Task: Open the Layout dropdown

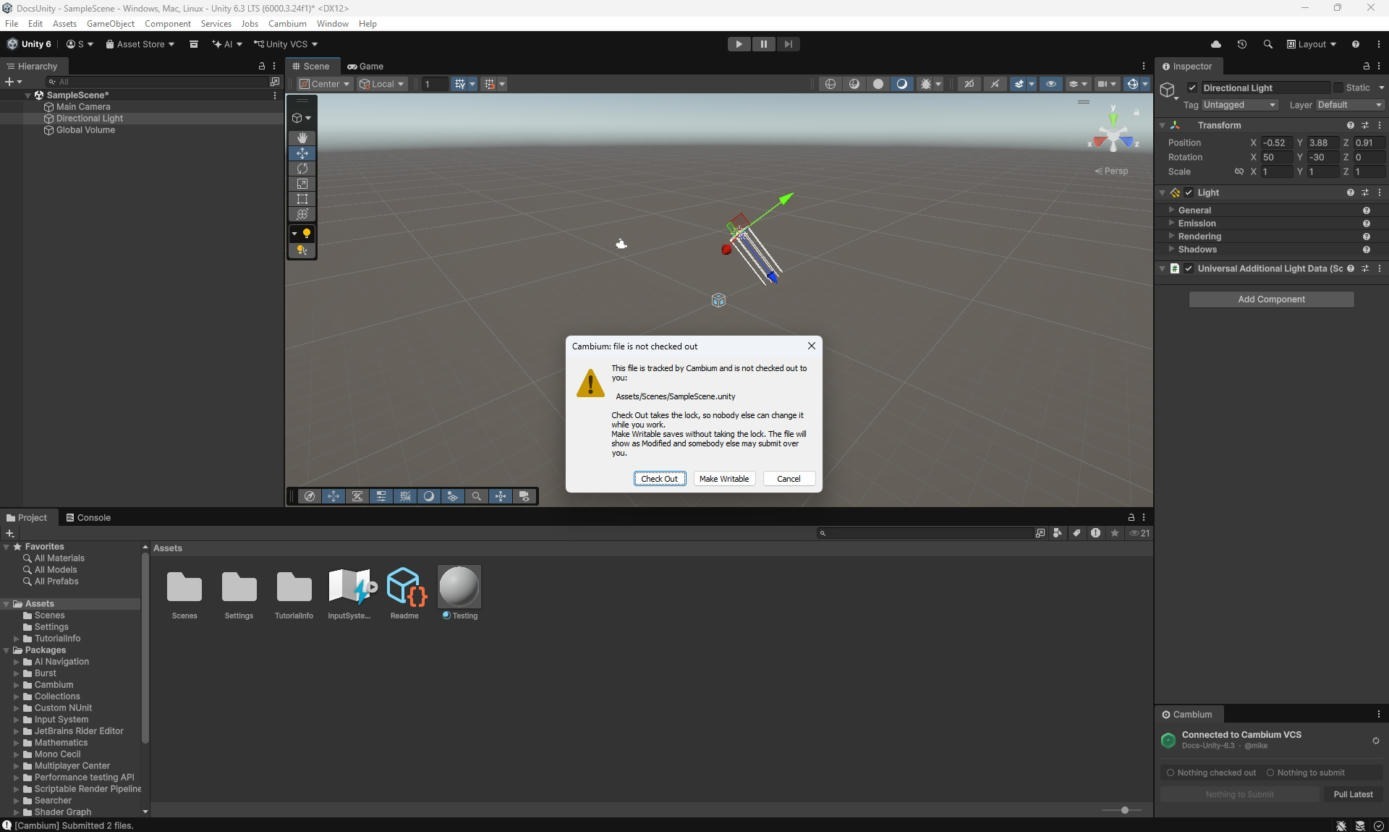Action: pyautogui.click(x=1312, y=44)
